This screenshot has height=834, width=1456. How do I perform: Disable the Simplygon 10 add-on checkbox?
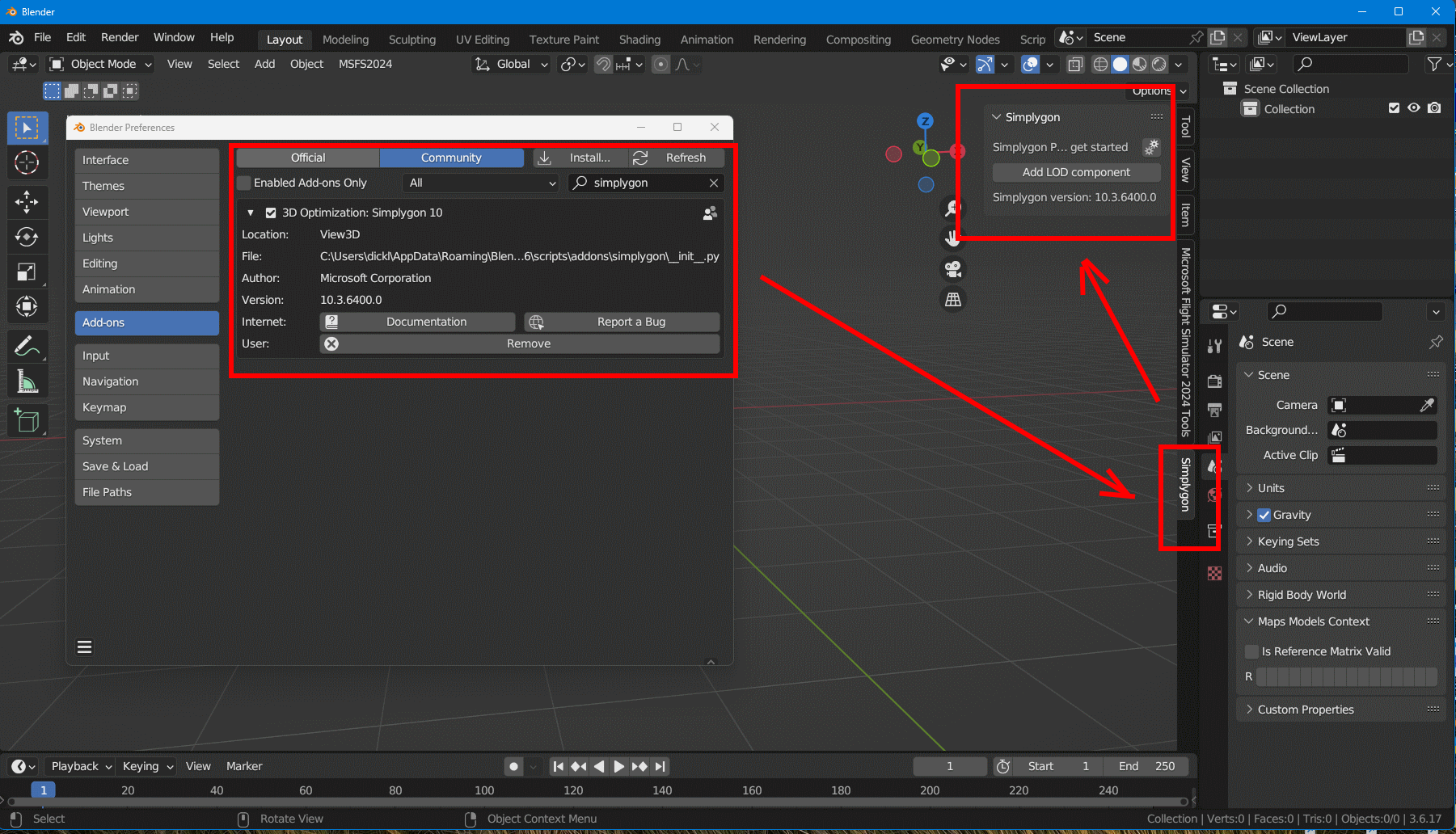271,213
